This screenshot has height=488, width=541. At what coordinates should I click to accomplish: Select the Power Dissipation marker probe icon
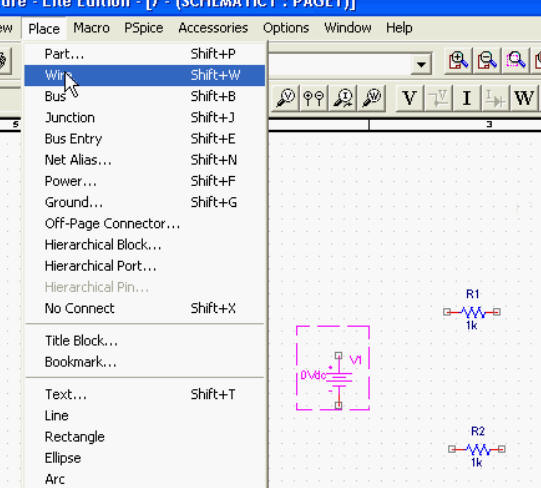(x=371, y=98)
